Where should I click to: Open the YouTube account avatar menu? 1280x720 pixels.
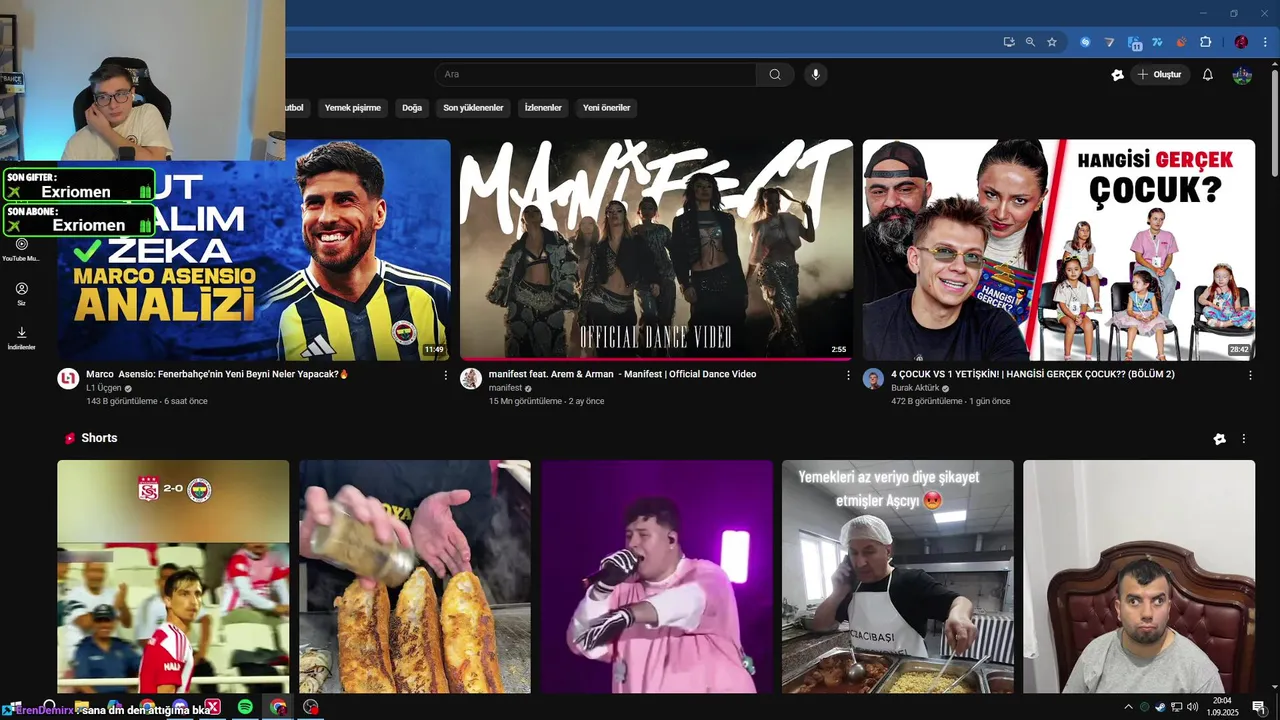click(x=1242, y=75)
